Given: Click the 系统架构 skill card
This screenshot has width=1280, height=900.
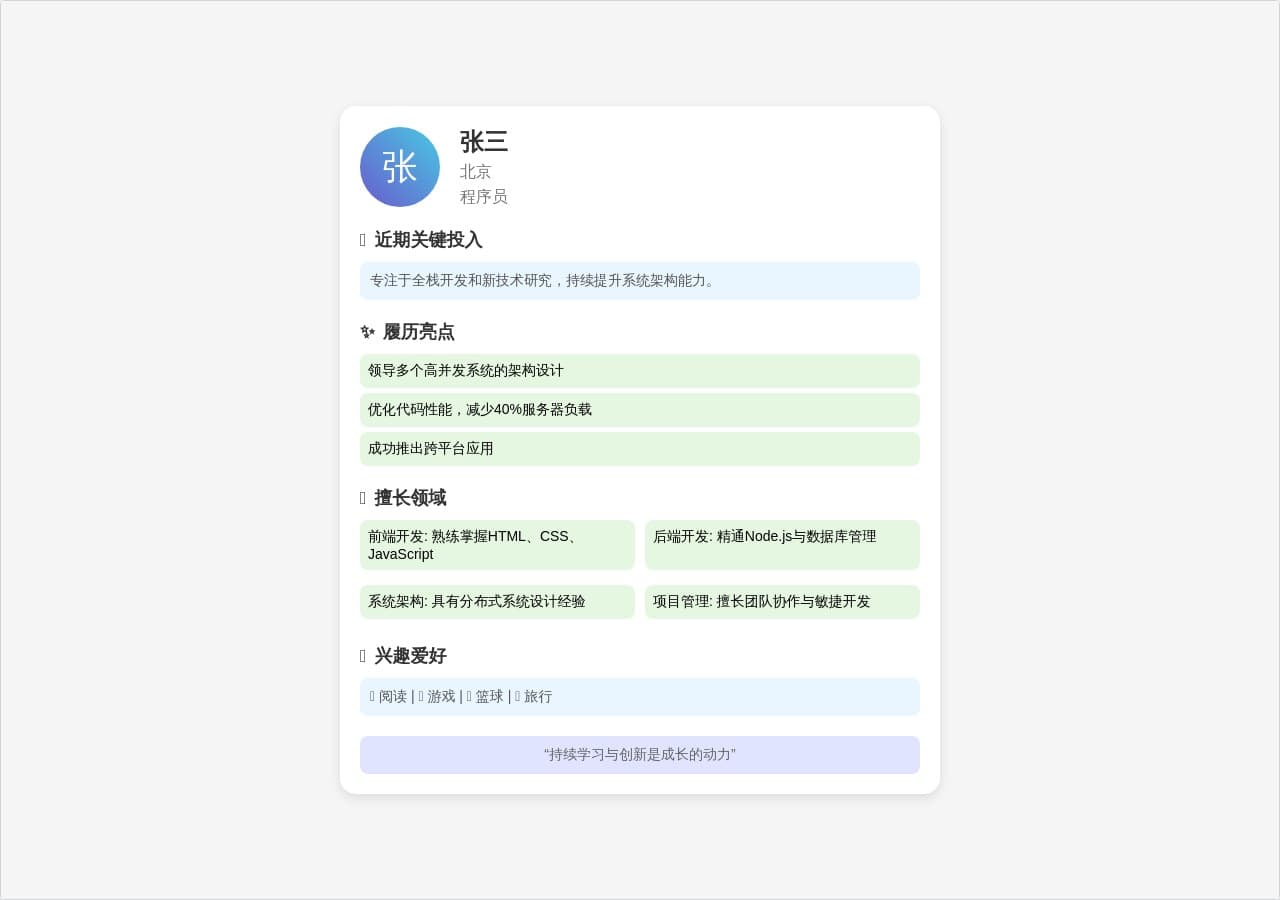Looking at the screenshot, I should point(497,602).
